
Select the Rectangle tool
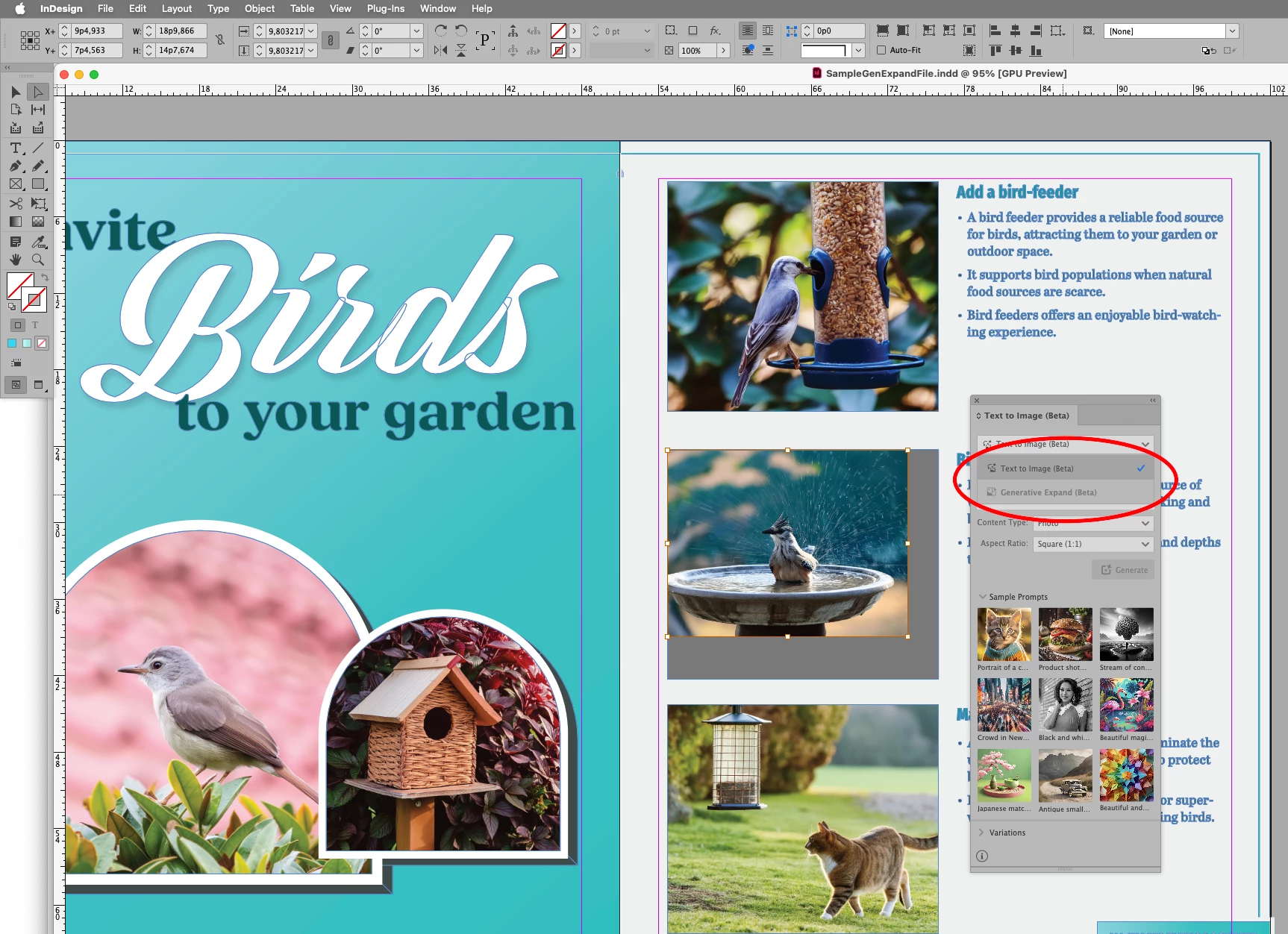(38, 184)
